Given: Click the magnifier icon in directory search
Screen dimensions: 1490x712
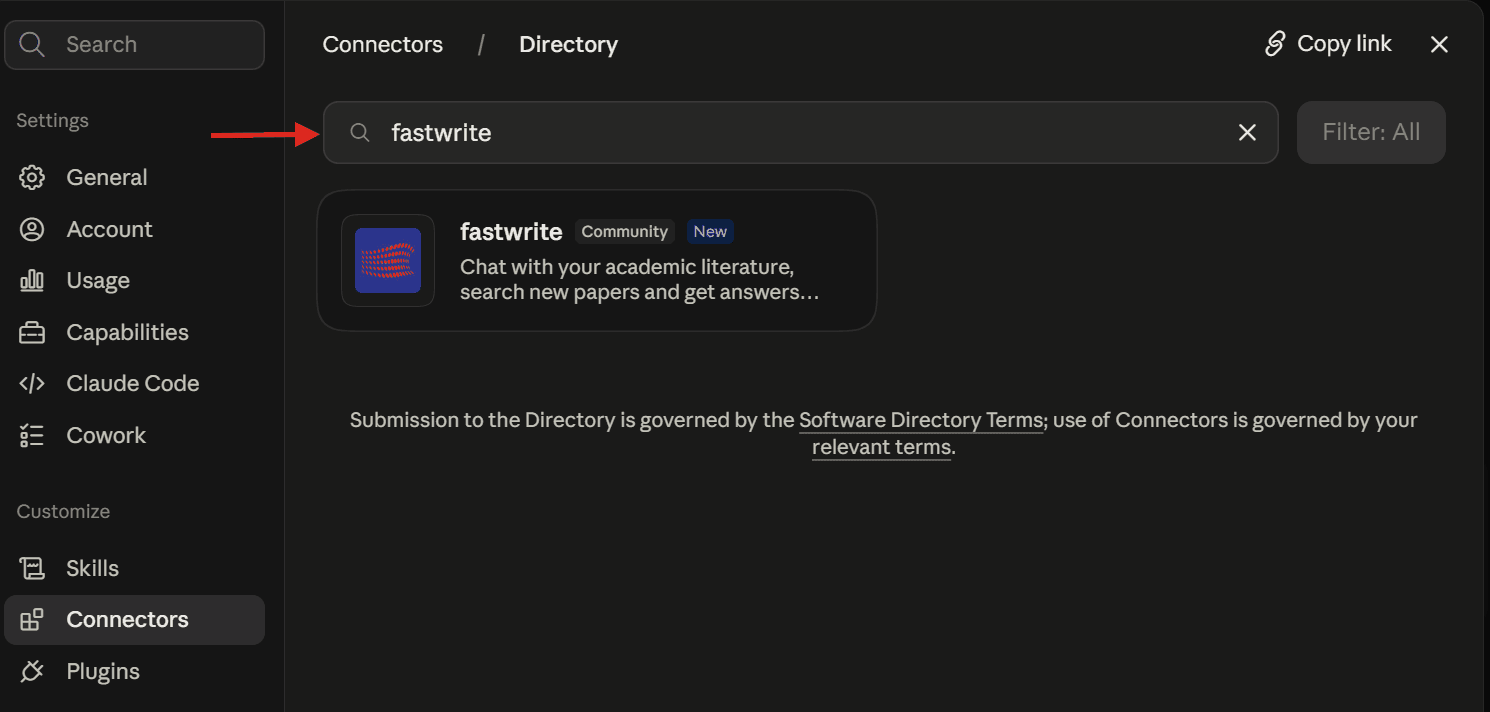Looking at the screenshot, I should tap(360, 133).
